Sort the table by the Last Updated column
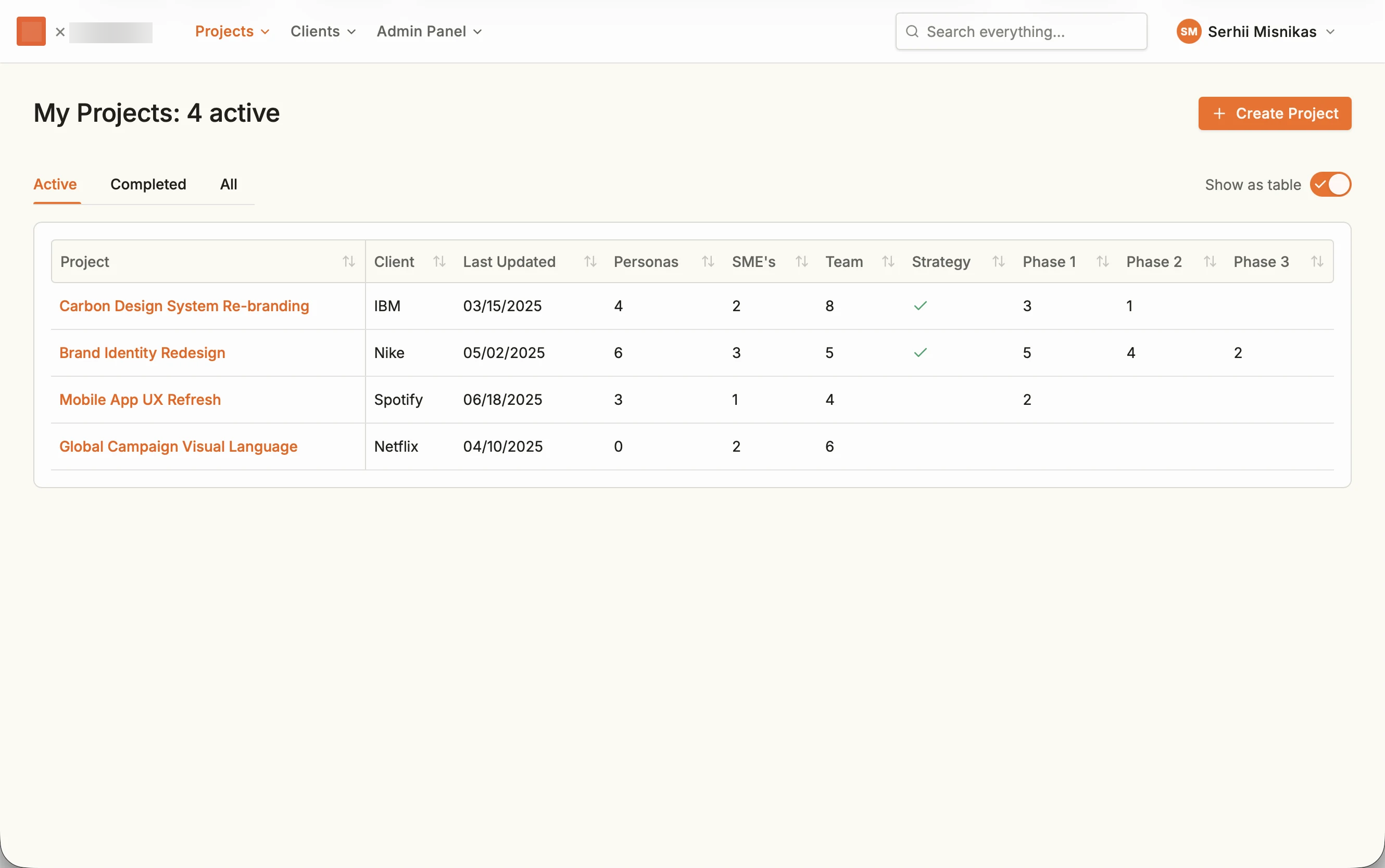This screenshot has width=1385, height=868. point(590,262)
